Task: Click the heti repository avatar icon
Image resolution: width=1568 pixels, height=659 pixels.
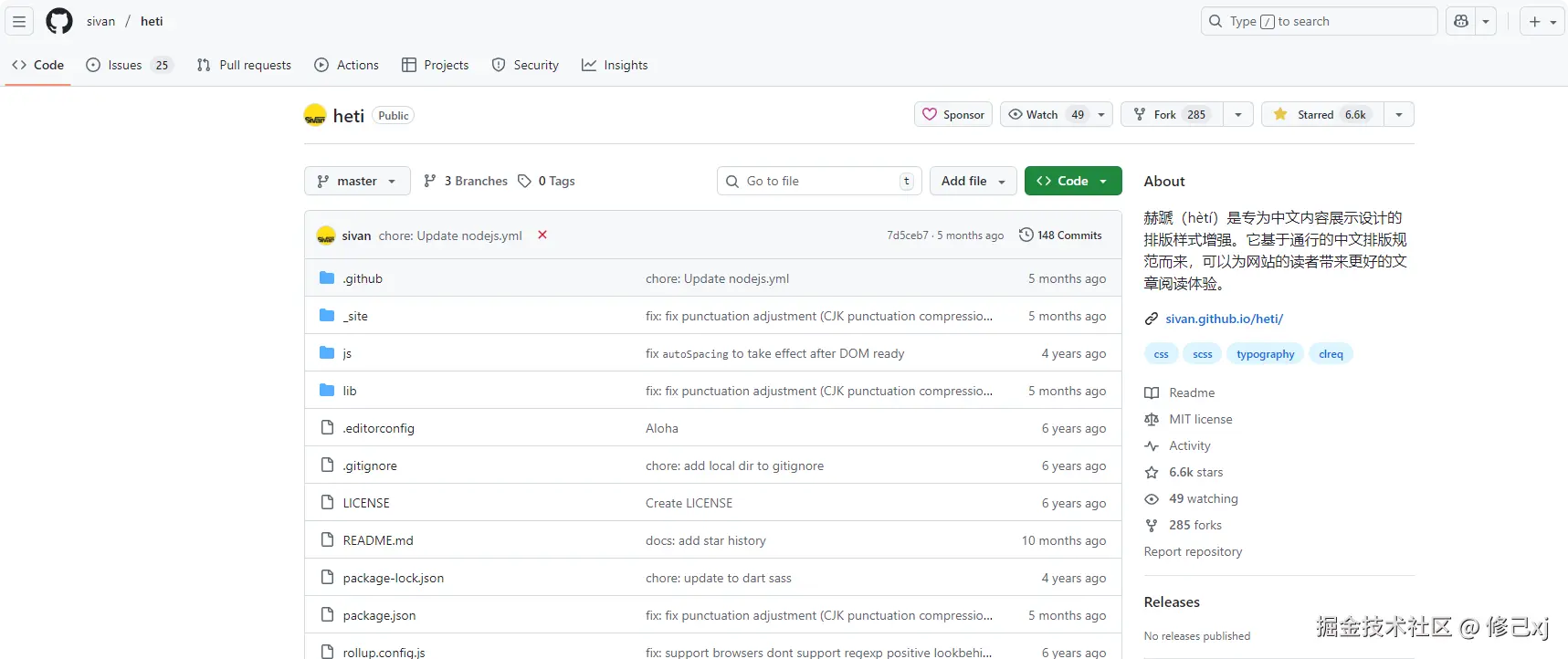Action: [315, 115]
